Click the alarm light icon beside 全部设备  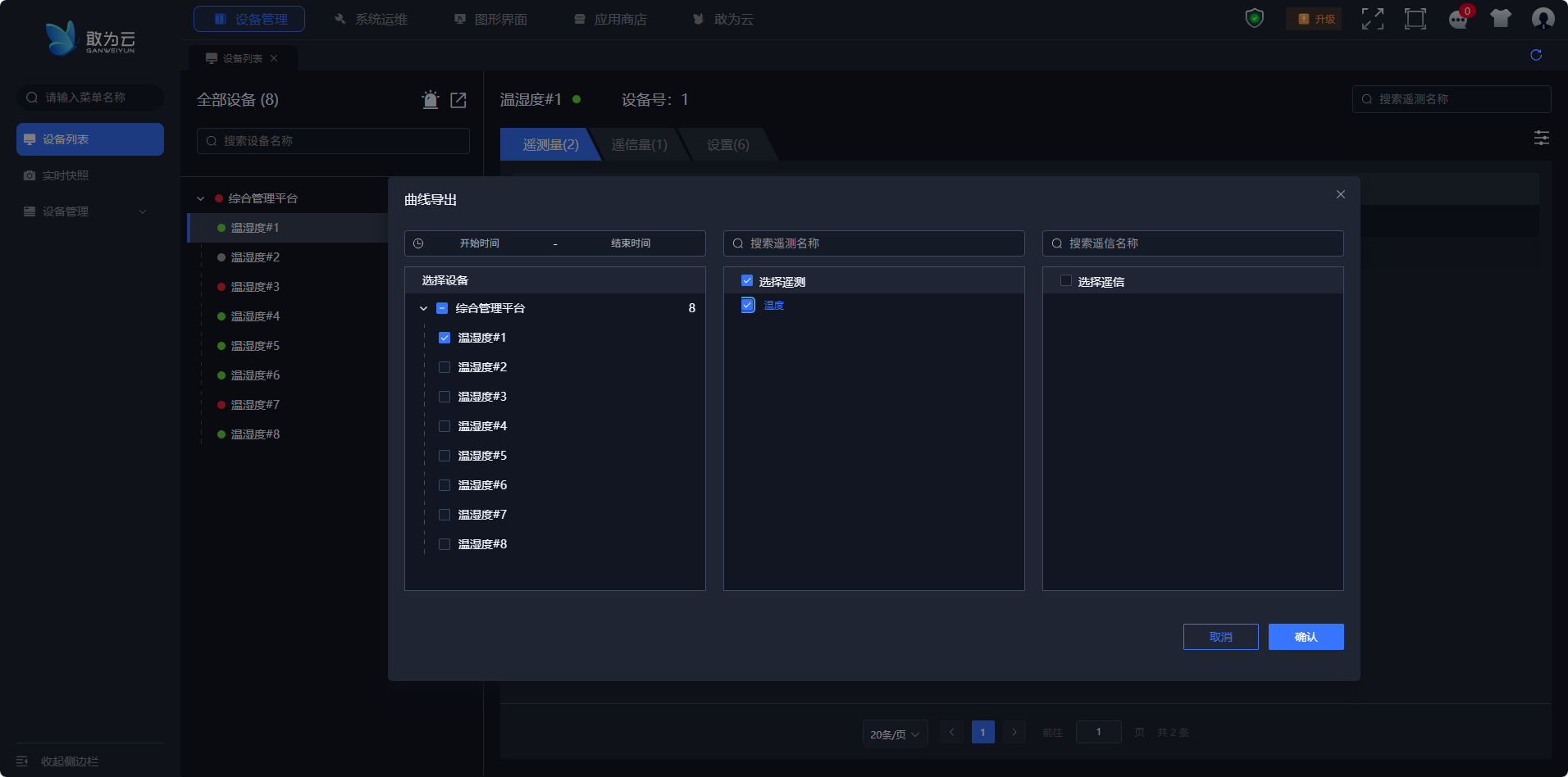coord(431,99)
